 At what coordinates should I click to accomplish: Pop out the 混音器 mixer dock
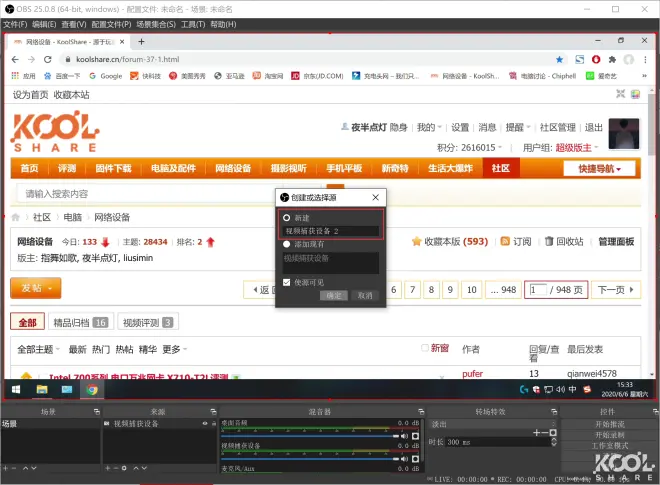pyautogui.click(x=421, y=412)
